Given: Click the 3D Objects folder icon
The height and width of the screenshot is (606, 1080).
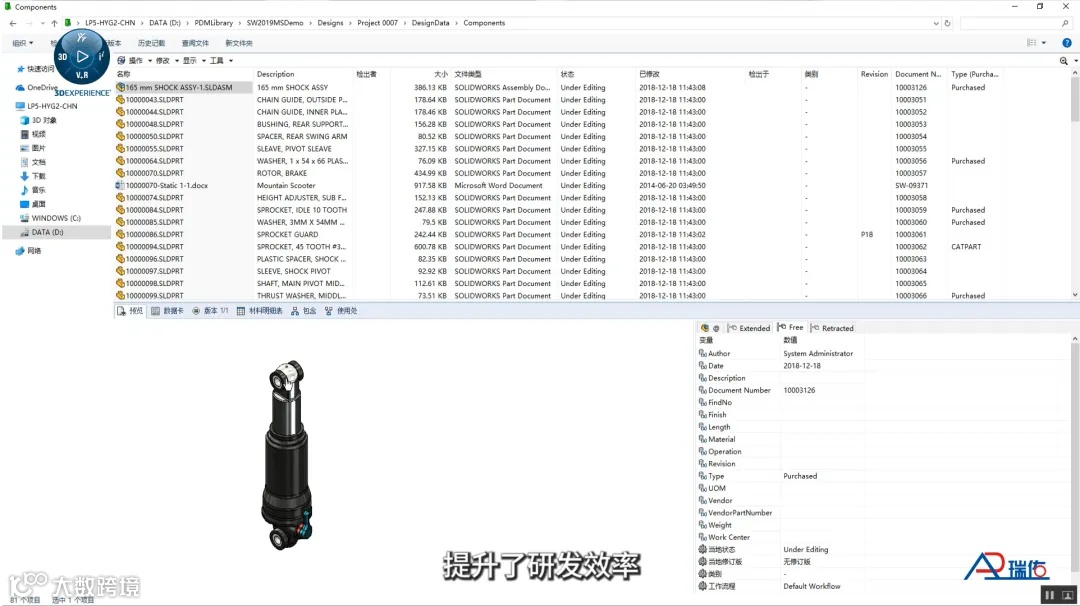Looking at the screenshot, I should tap(25, 121).
